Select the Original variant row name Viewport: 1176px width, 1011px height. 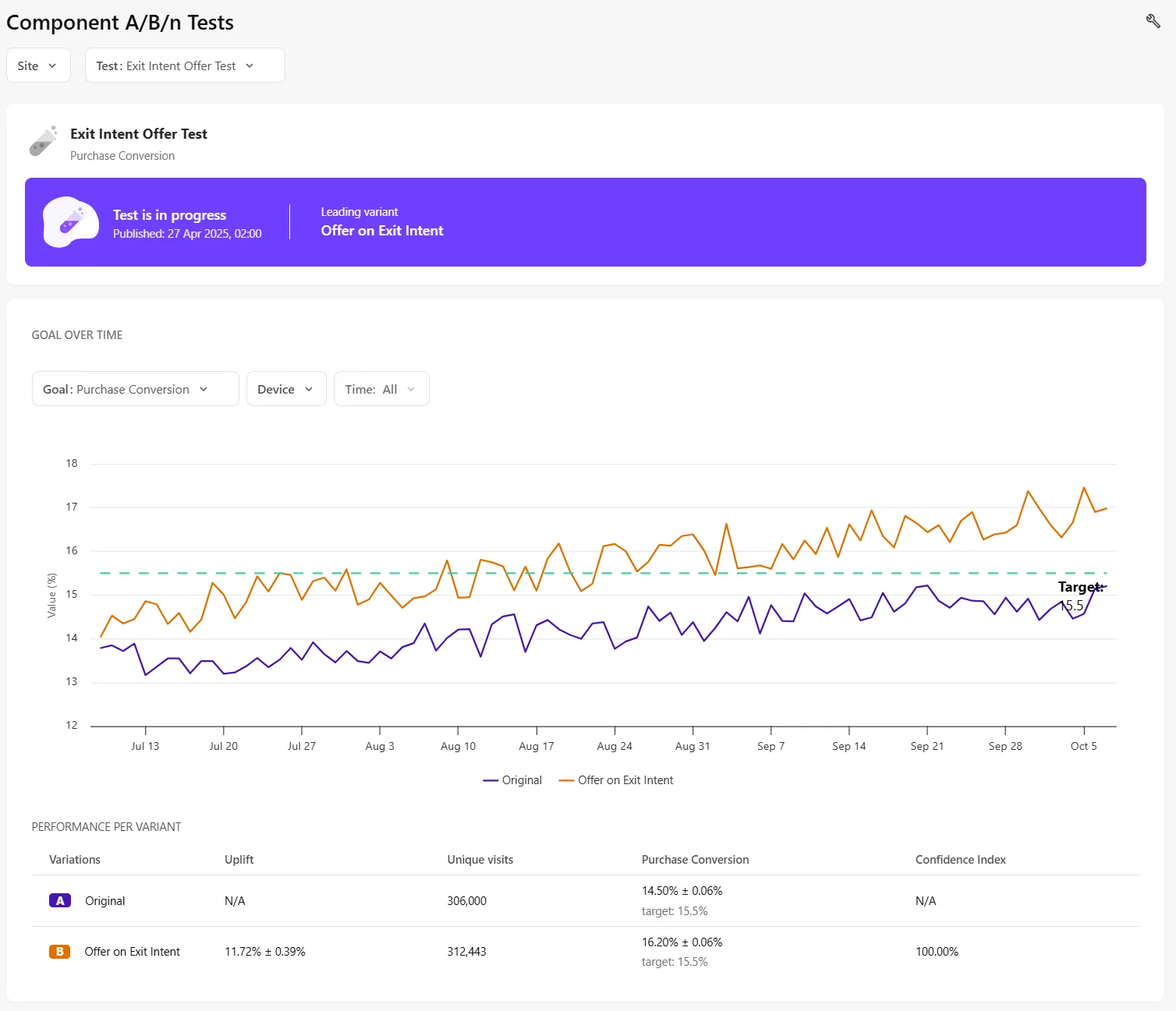tap(104, 900)
